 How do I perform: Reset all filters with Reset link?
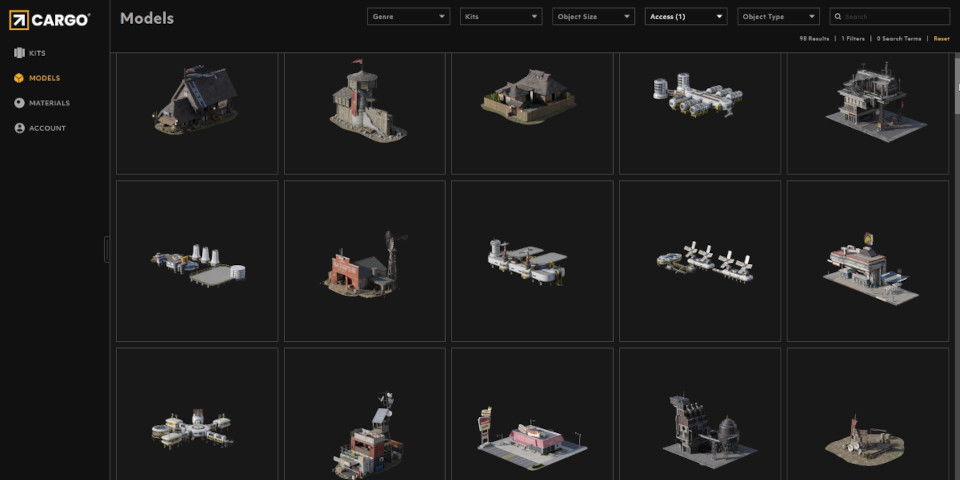pos(941,38)
